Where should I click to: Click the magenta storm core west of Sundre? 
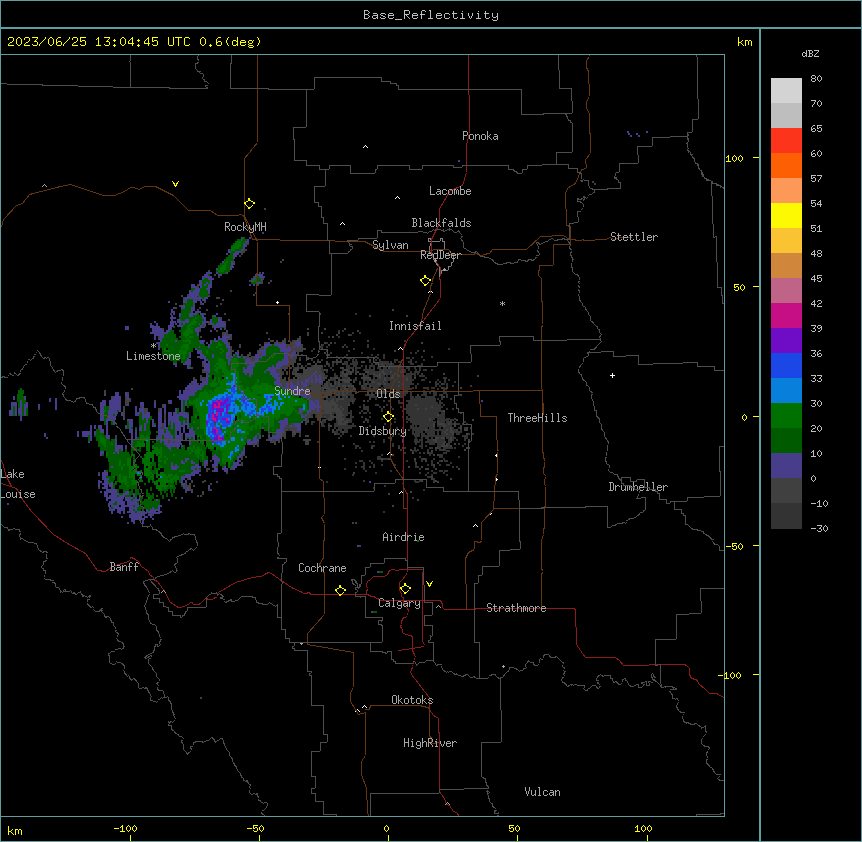[x=218, y=417]
